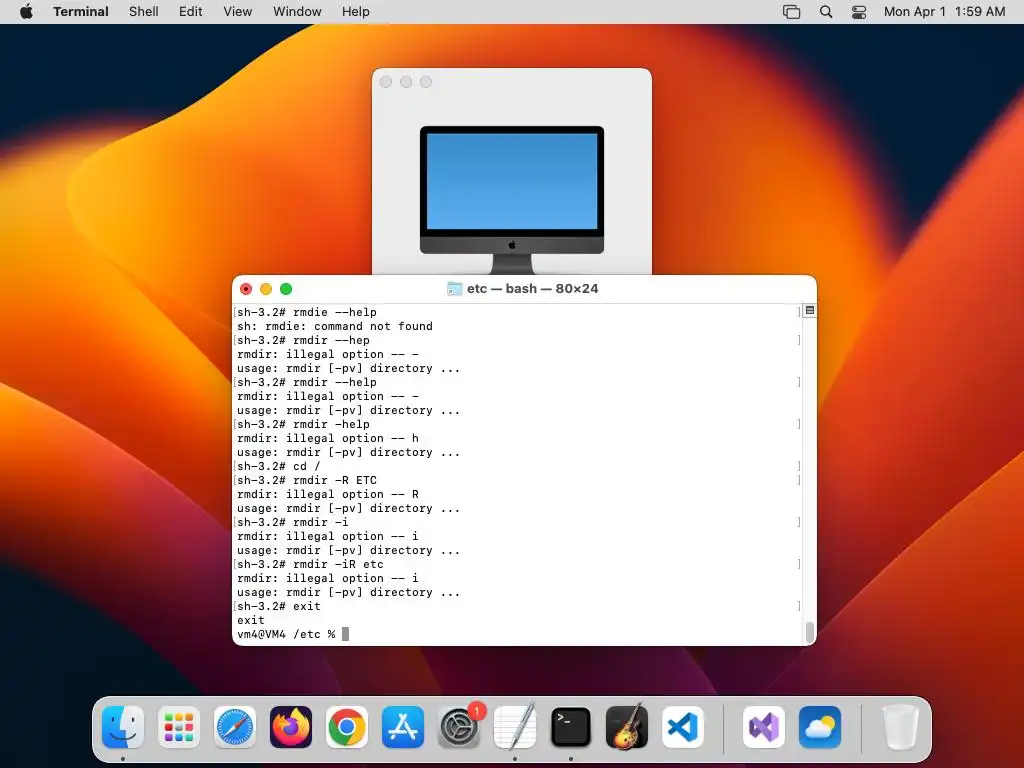Open the Shell menu

144,12
